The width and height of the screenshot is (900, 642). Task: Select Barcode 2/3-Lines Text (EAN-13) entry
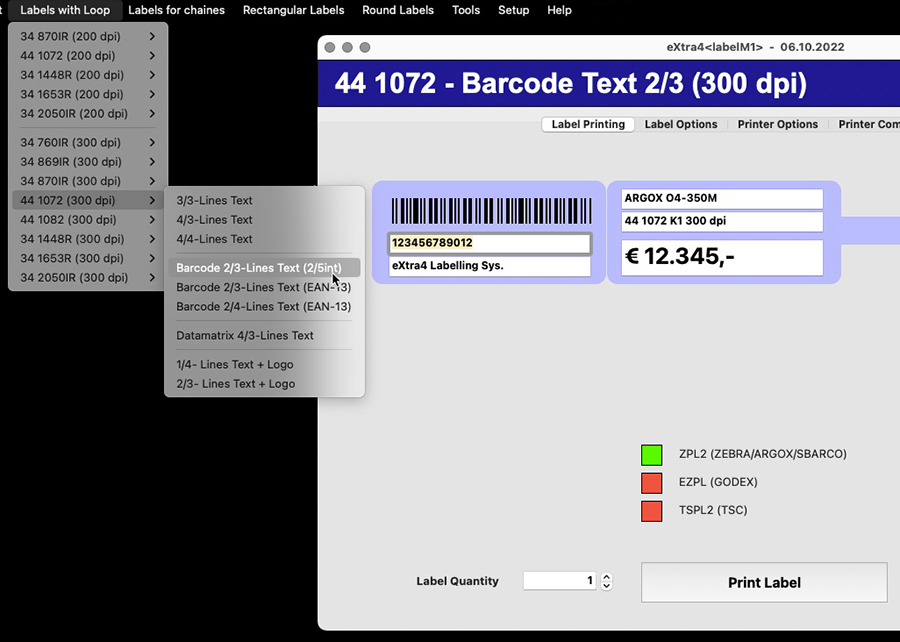[x=262, y=287]
